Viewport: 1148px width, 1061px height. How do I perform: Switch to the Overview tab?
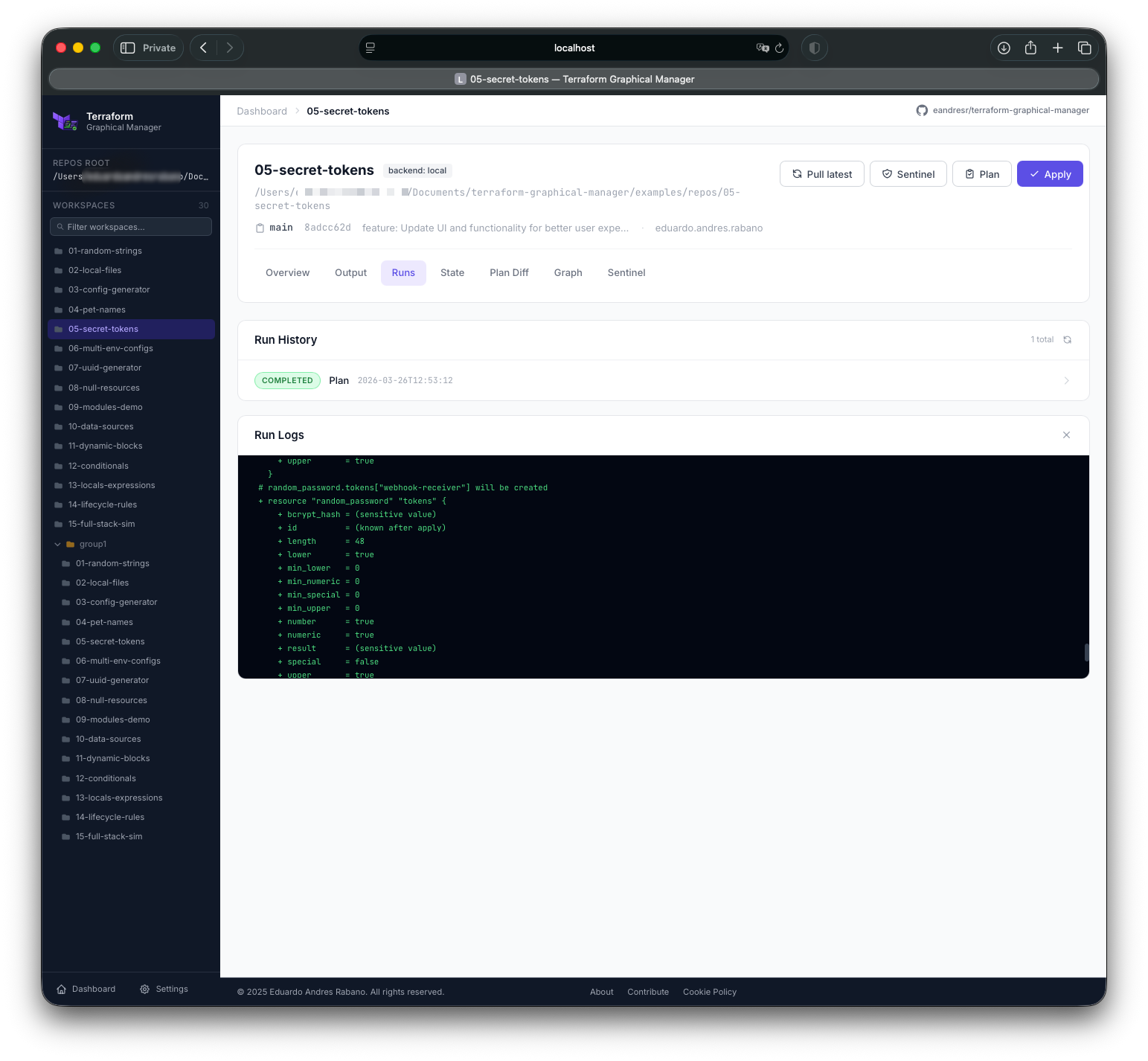[x=287, y=273]
